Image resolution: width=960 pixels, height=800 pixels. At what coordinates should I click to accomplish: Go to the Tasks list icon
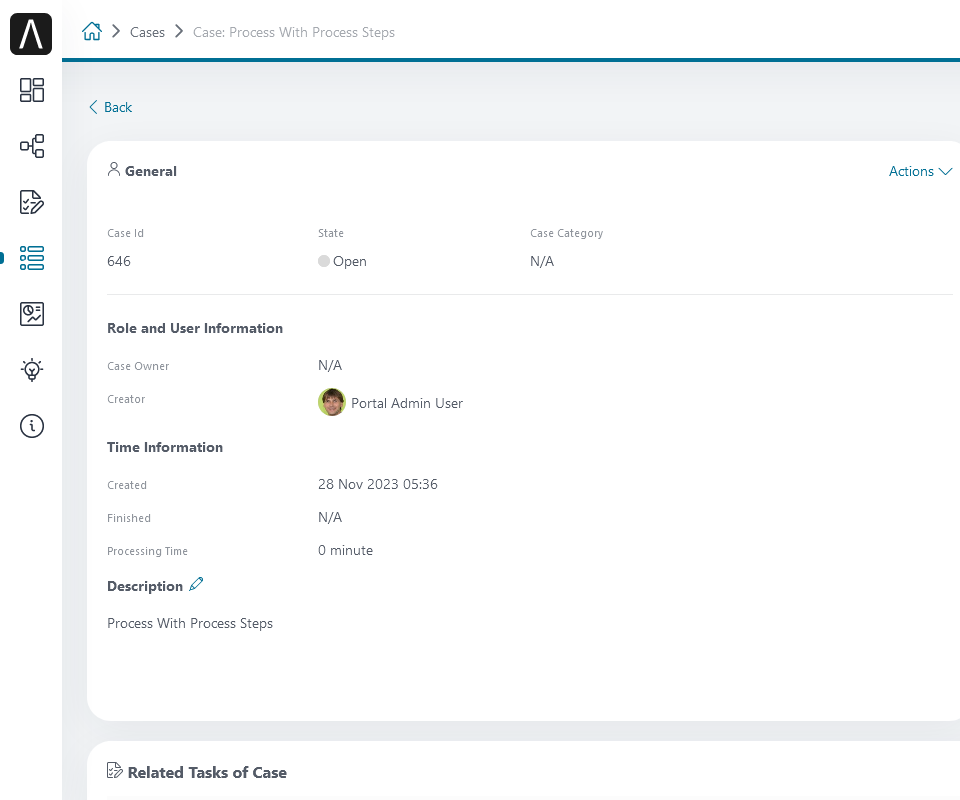32,202
